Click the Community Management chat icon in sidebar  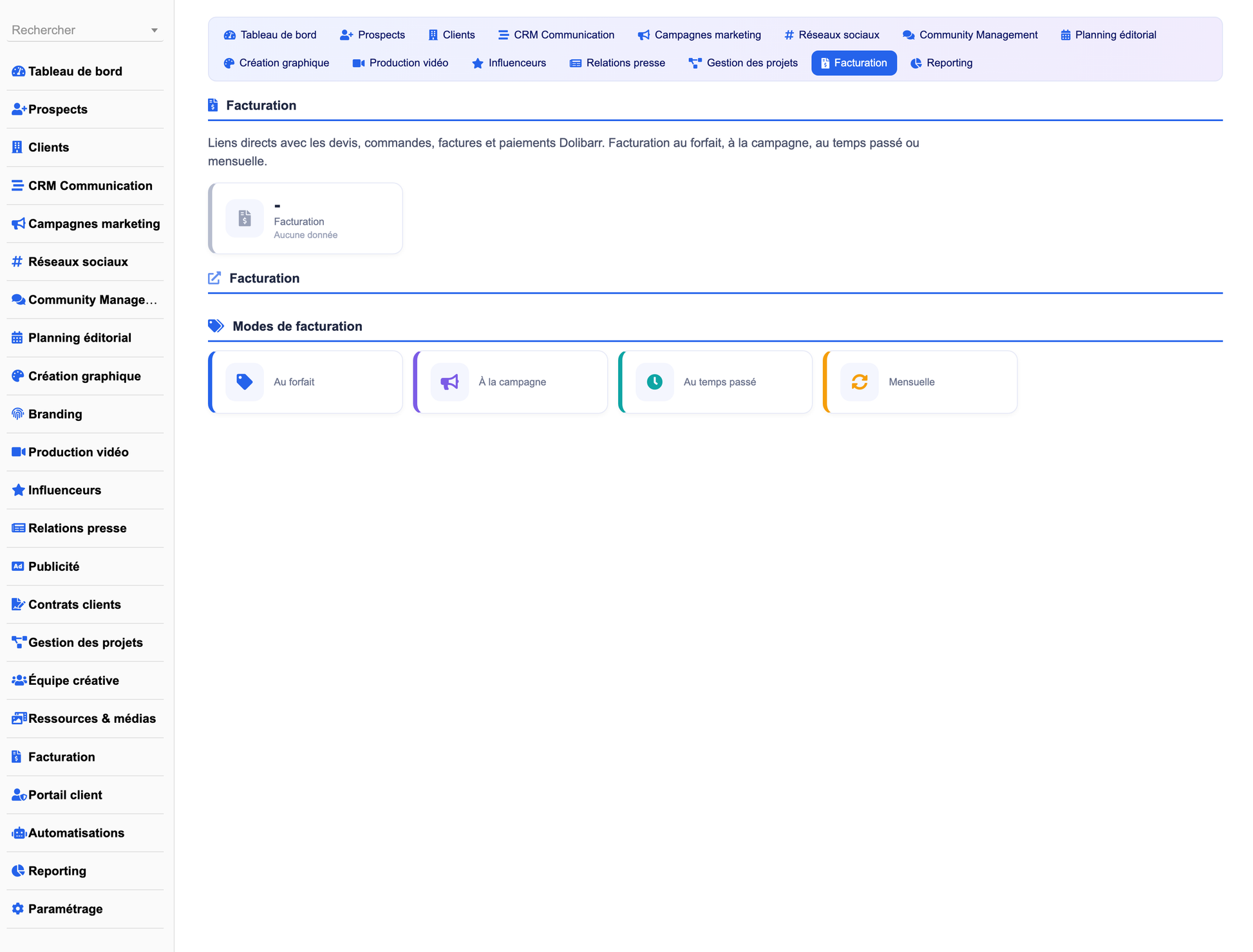19,299
